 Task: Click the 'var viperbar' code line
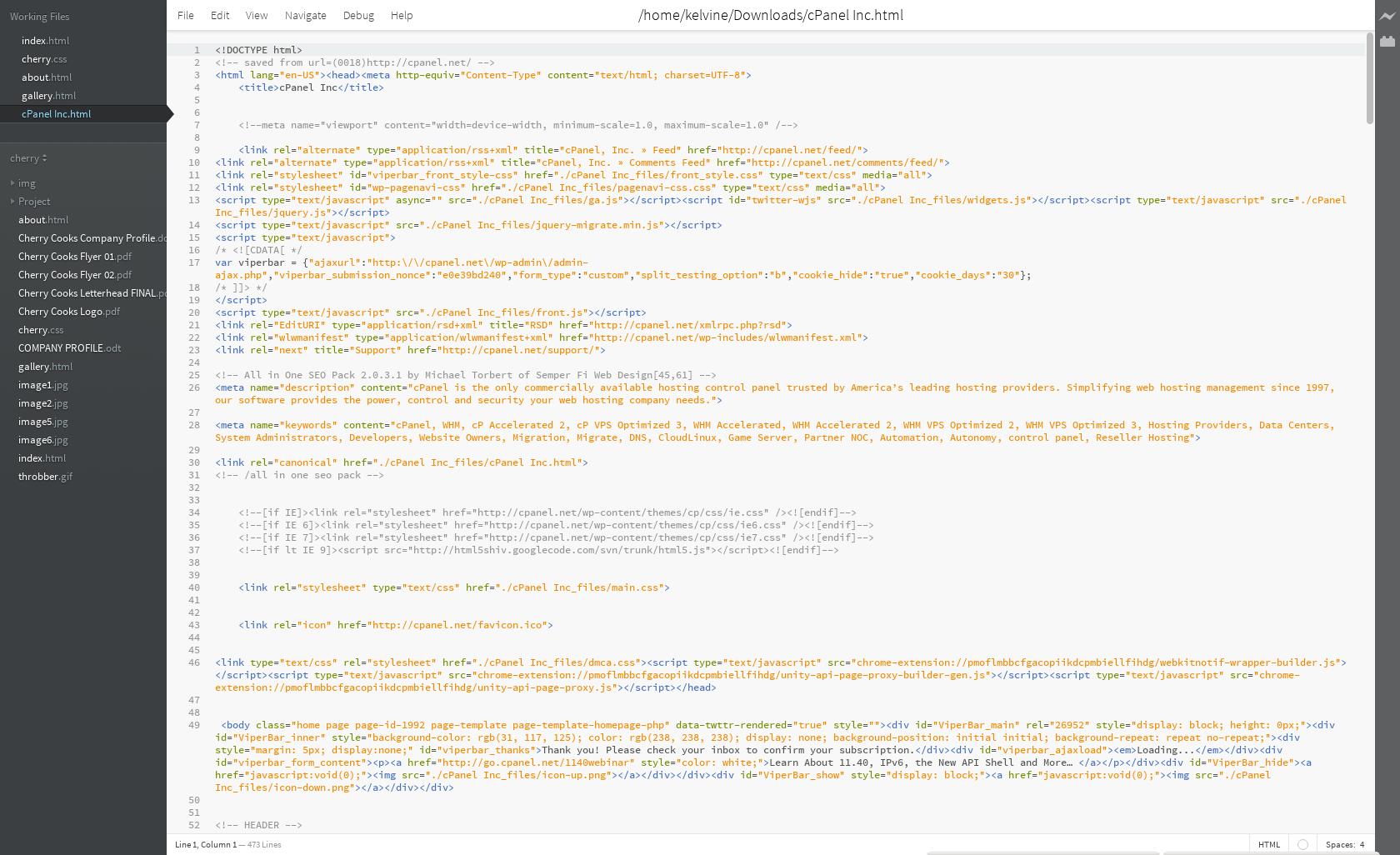(623, 268)
